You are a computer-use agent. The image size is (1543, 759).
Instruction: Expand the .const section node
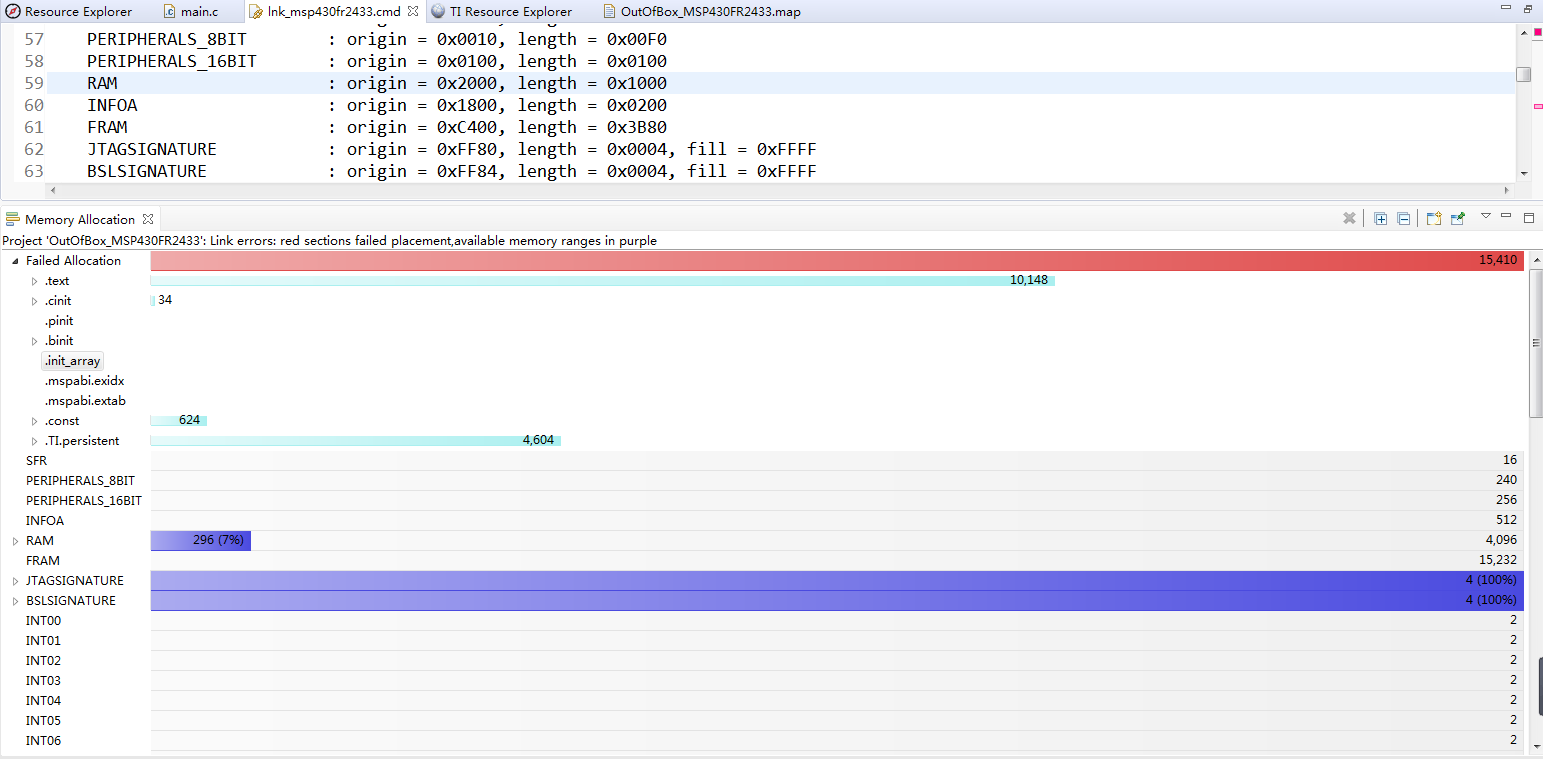click(x=34, y=421)
